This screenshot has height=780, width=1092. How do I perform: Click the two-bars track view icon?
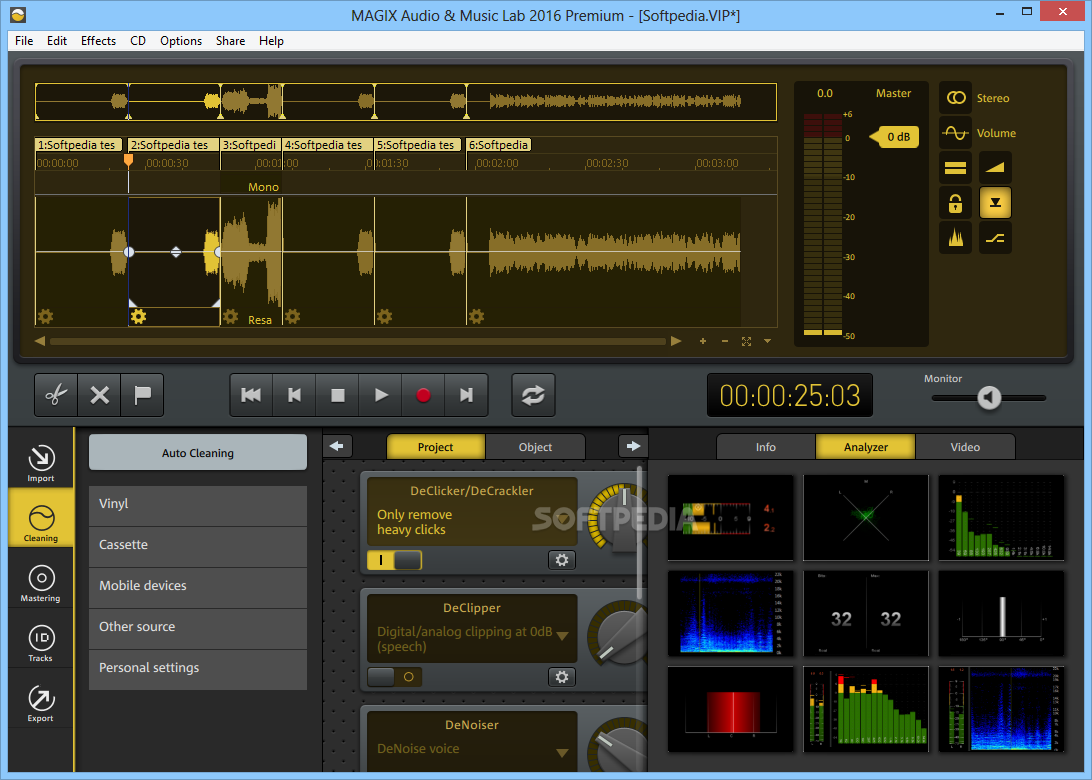click(x=956, y=168)
